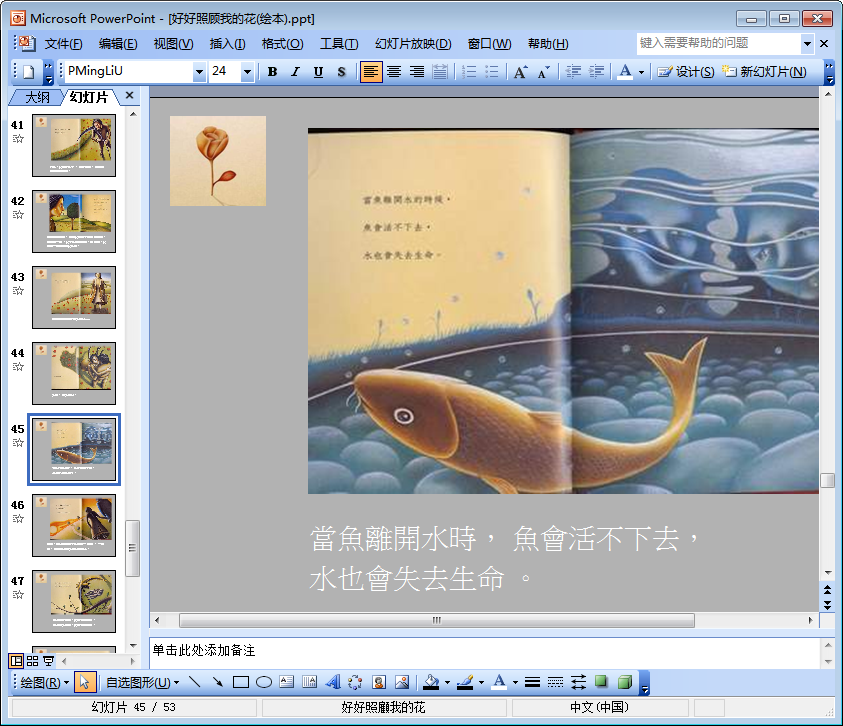
Task: Open line color dropdown arrow
Action: pos(481,682)
